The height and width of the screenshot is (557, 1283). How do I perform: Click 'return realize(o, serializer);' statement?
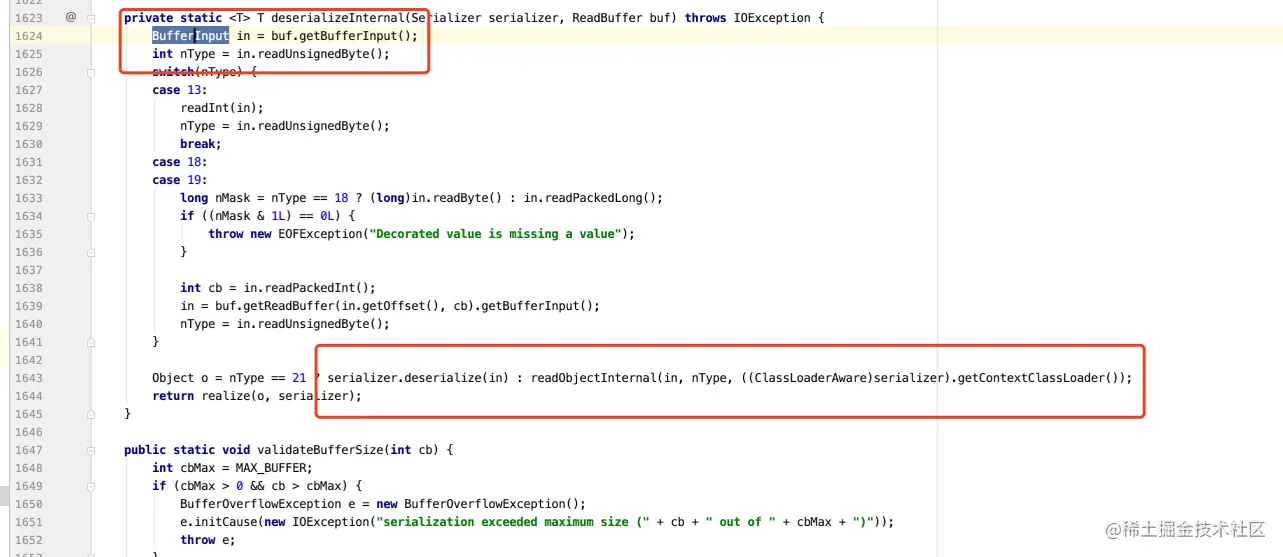(x=256, y=396)
